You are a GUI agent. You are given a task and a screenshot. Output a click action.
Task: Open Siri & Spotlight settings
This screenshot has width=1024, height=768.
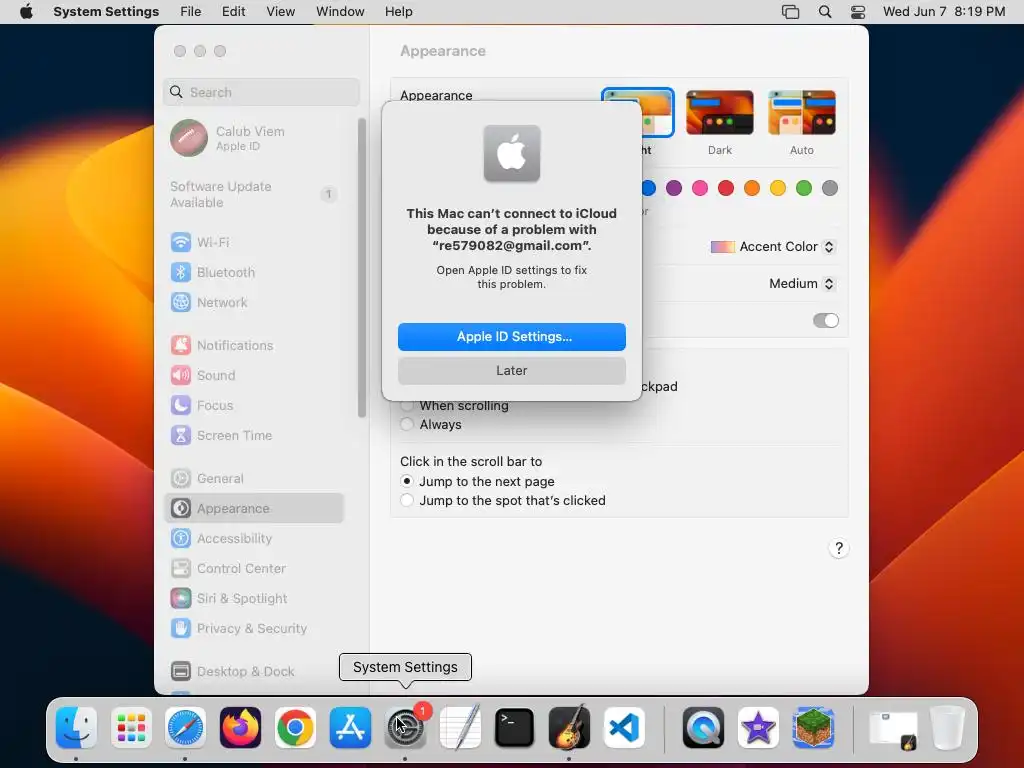coord(254,599)
